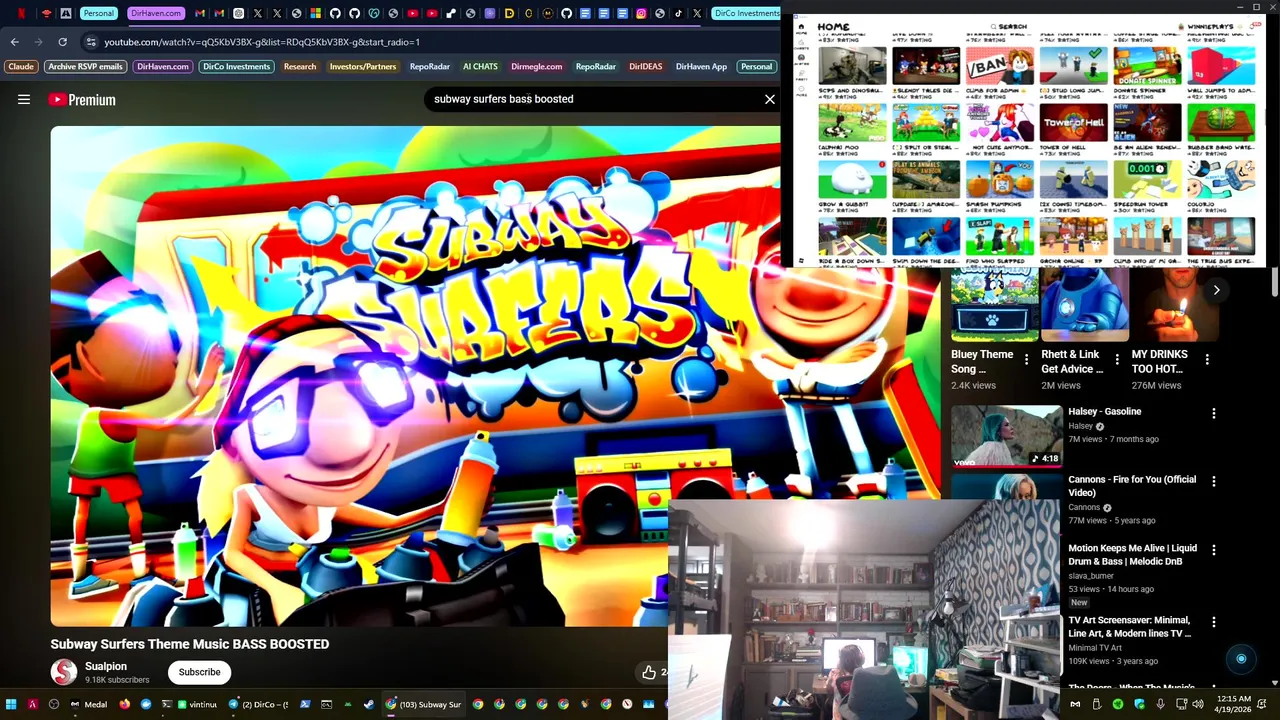Open the Netflix pinned tab
This screenshot has height=720, width=1280.
point(21,13)
